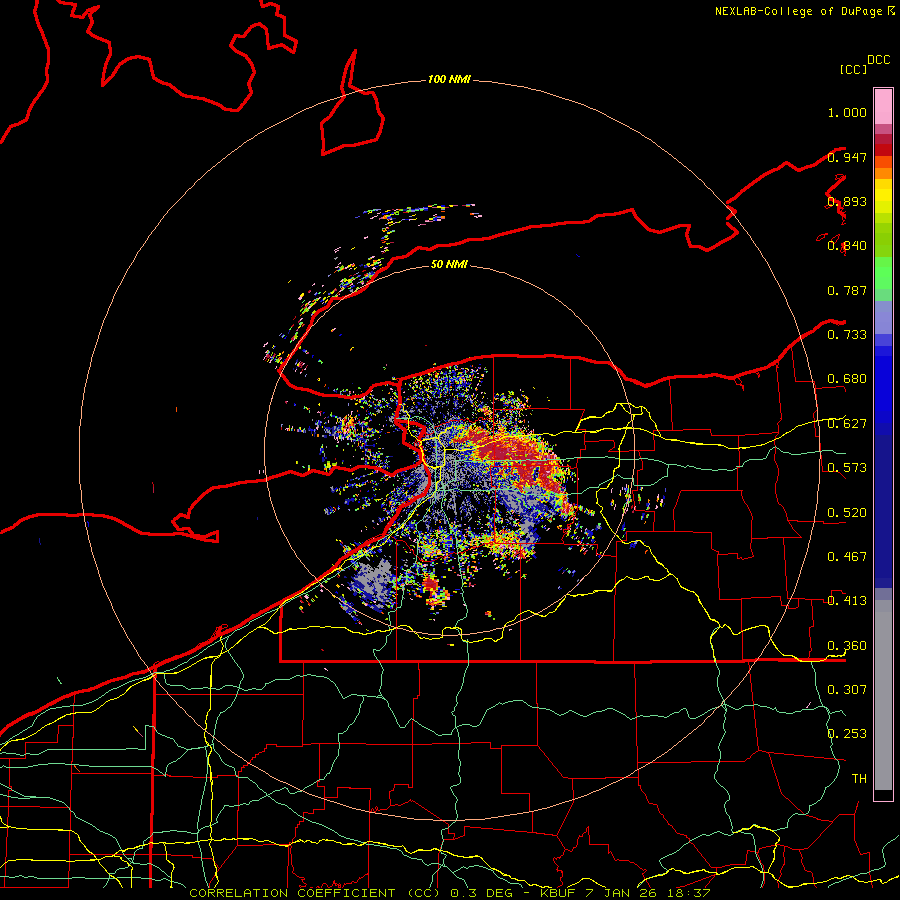Pick the gray segment of color bar

coord(883,695)
